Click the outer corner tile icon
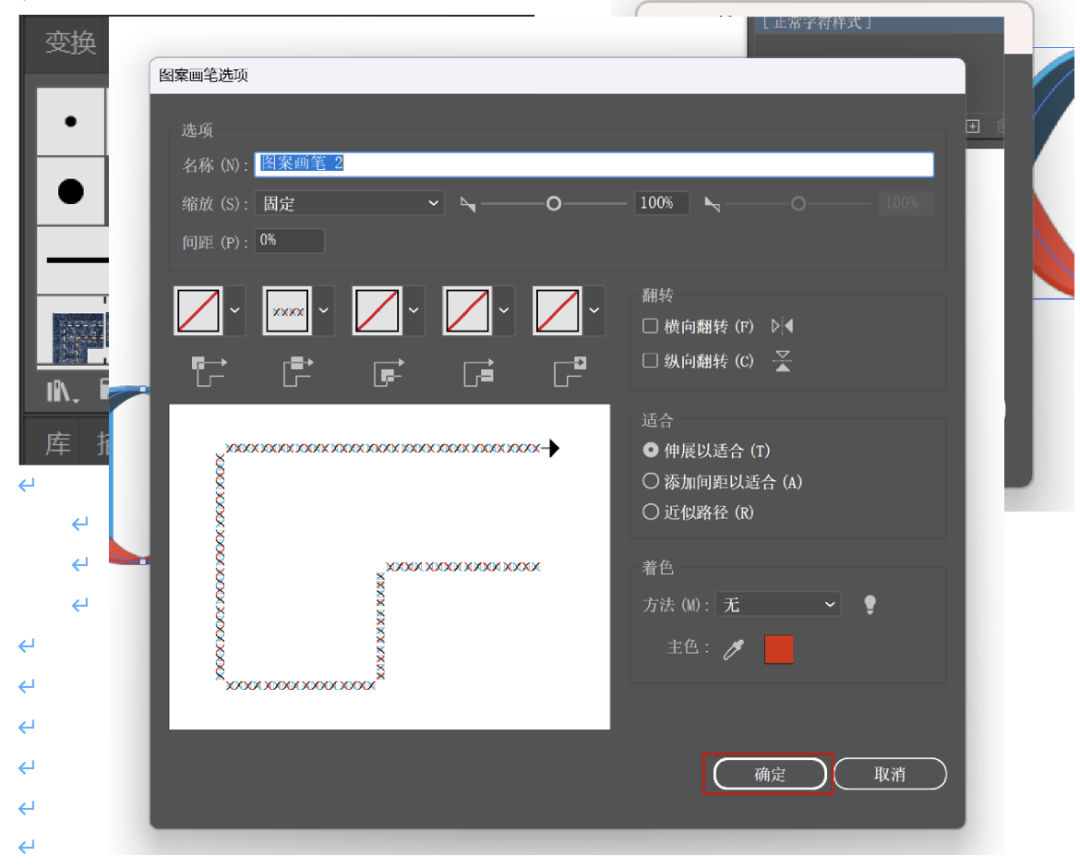The image size is (1080, 868). coord(209,371)
